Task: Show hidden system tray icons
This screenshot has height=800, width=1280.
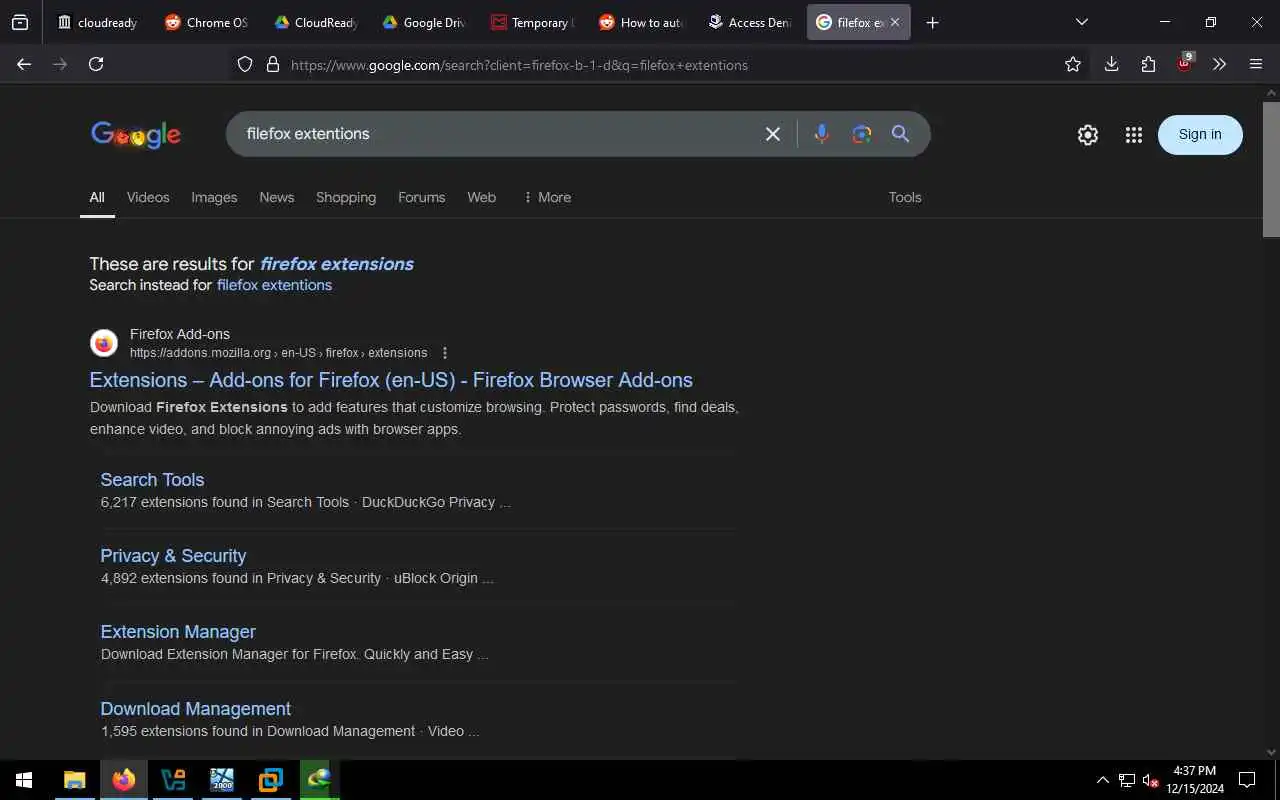Action: 1103,780
